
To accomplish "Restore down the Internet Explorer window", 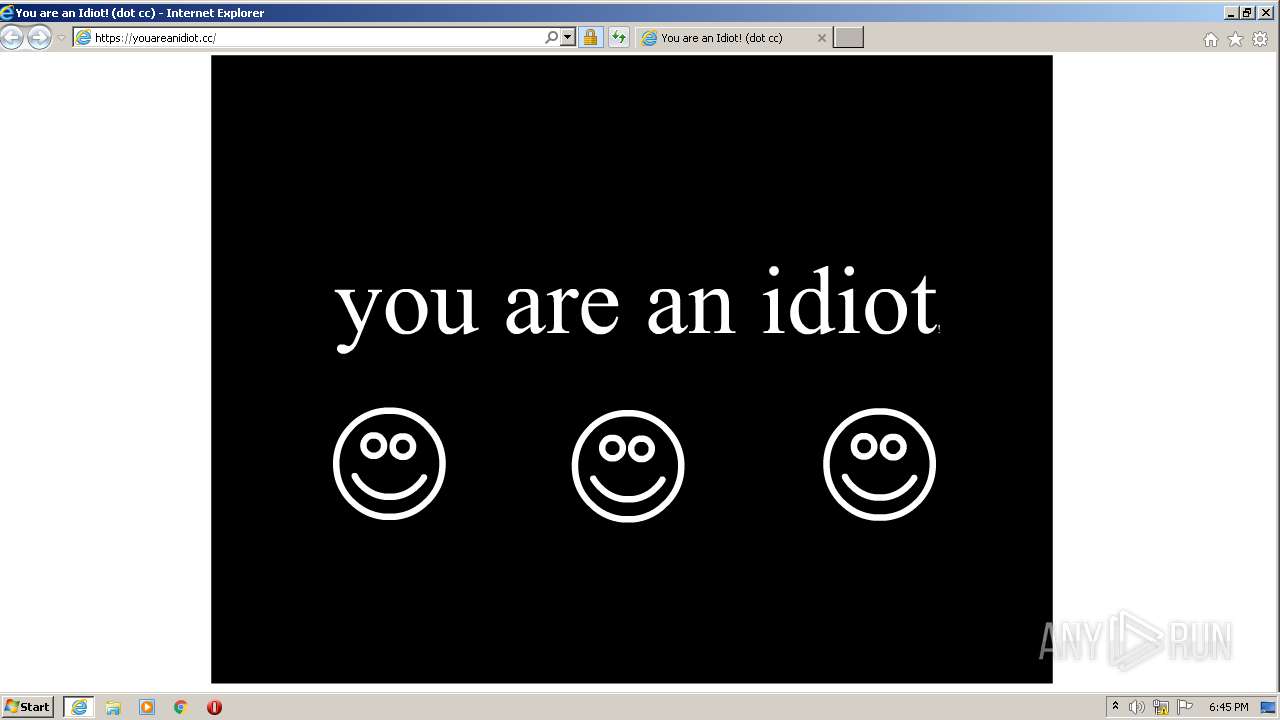I will [x=1247, y=13].
